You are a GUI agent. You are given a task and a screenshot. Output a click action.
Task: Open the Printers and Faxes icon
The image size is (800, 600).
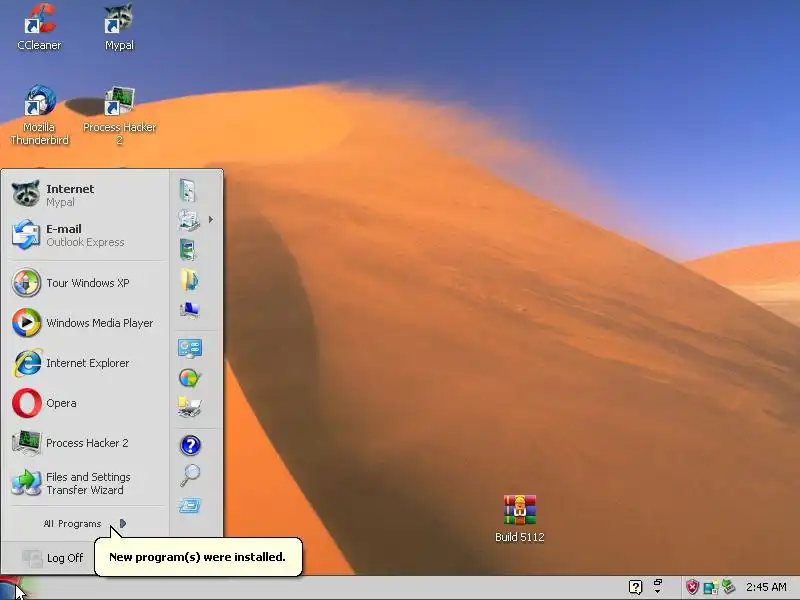tap(190, 407)
